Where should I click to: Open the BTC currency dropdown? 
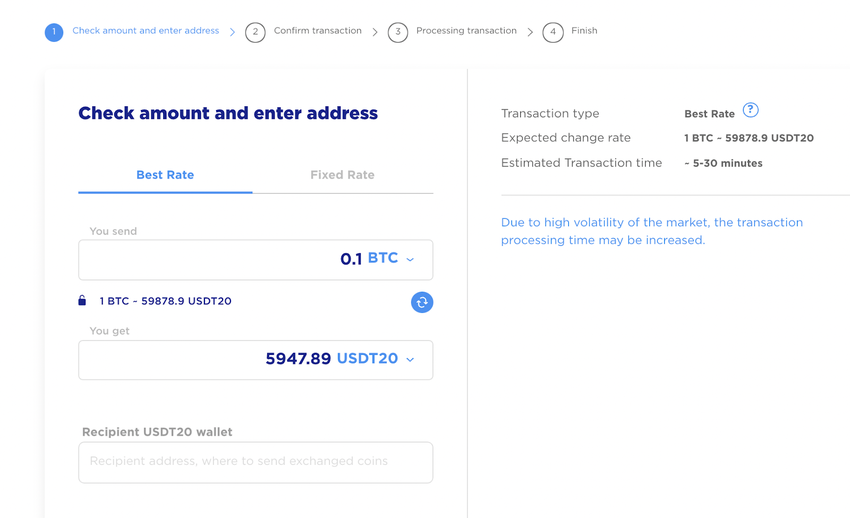pos(390,259)
